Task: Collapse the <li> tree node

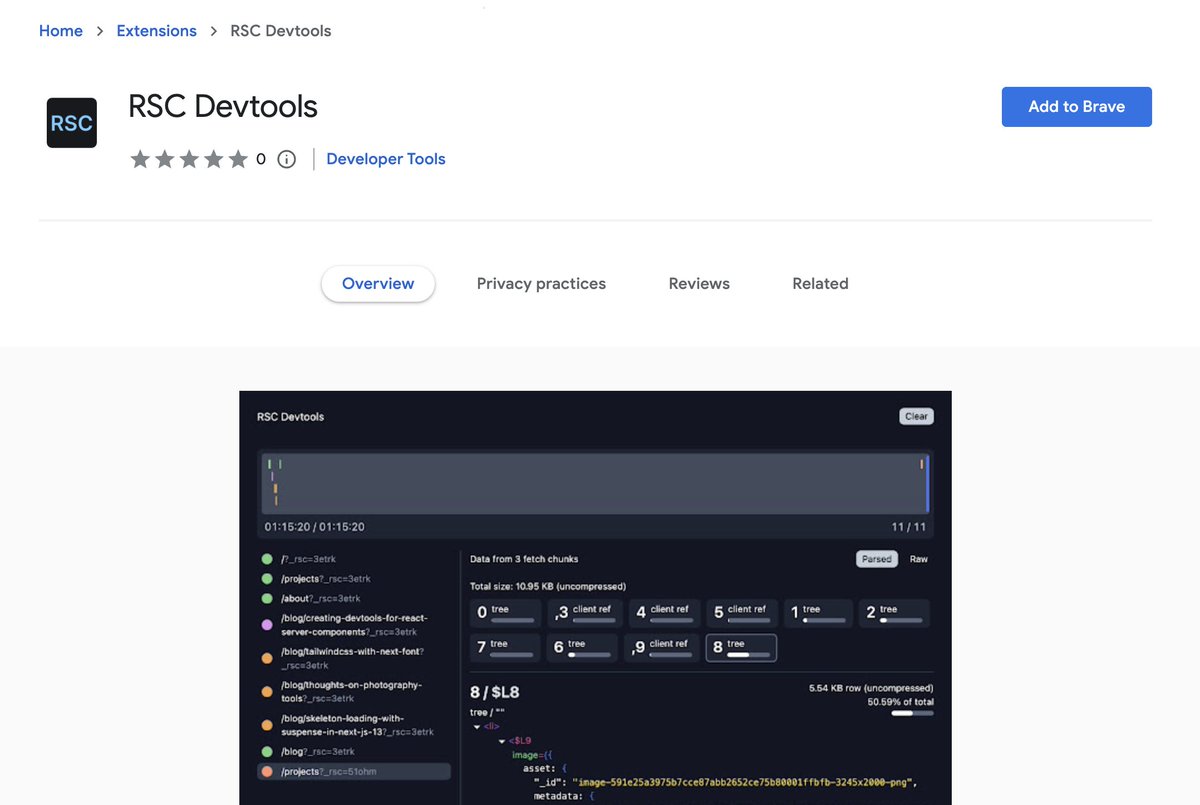Action: click(x=477, y=726)
